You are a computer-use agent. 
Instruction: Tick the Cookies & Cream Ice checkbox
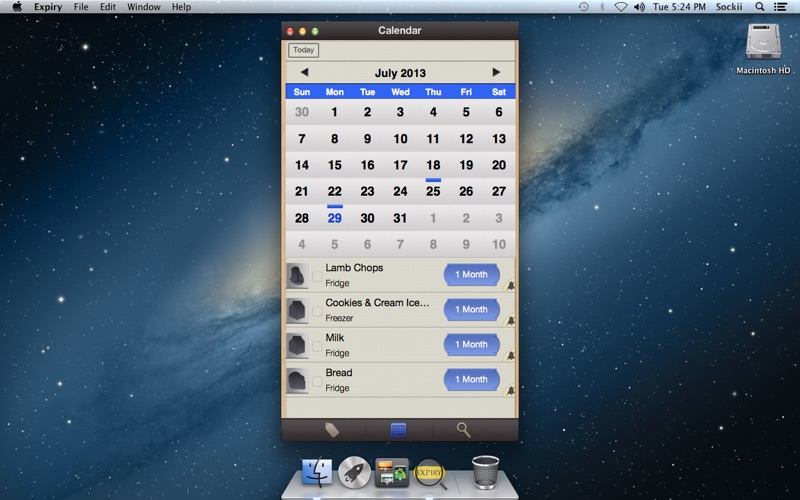[x=317, y=311]
